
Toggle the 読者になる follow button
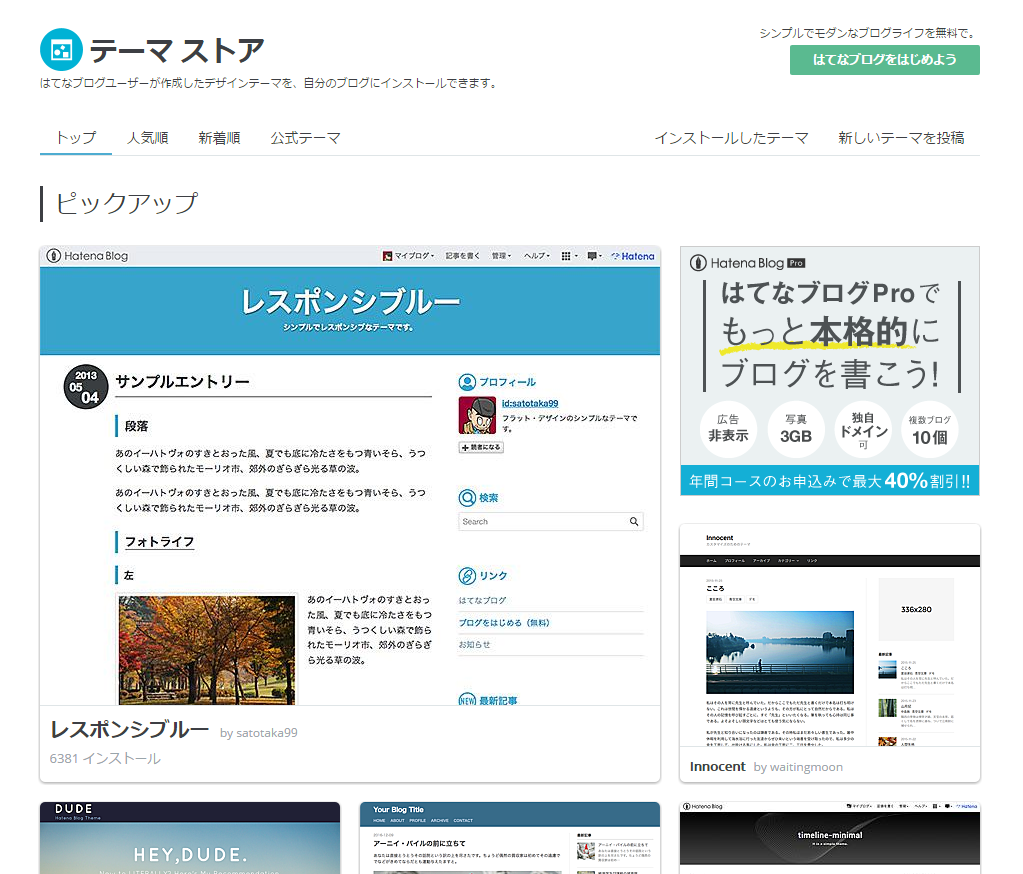click(481, 447)
